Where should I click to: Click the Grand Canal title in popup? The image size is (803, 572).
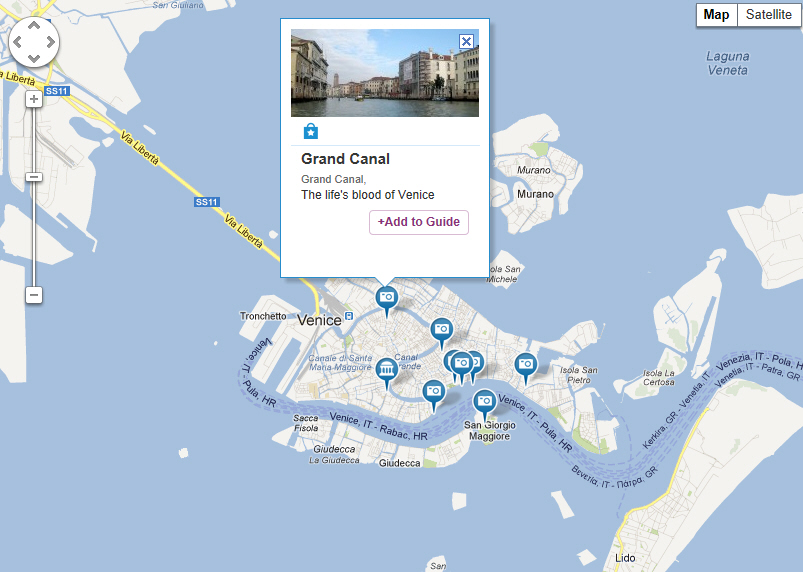pos(345,159)
